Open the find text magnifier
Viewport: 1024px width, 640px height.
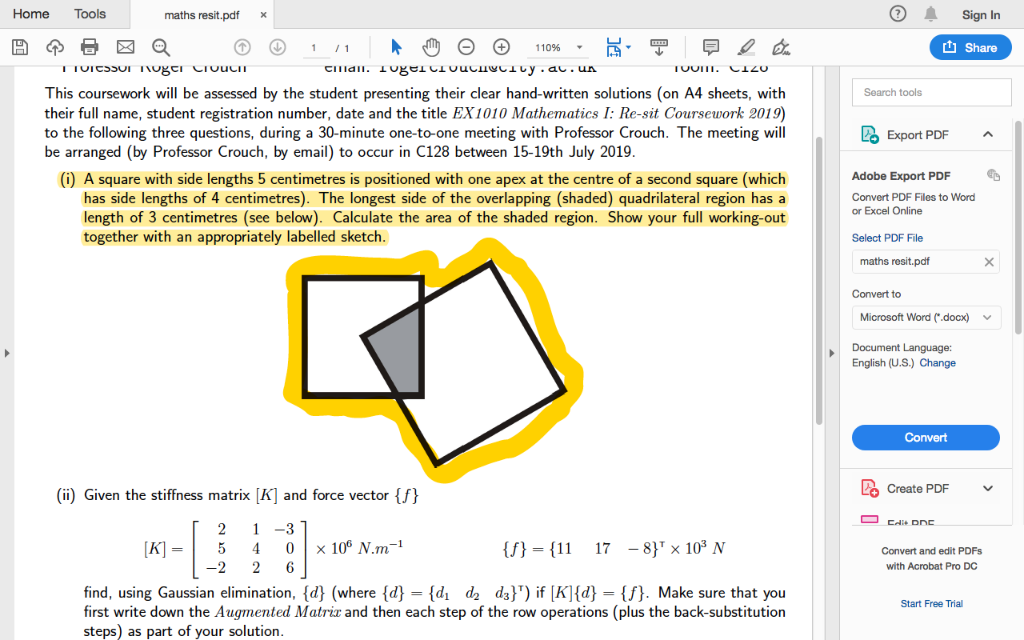[x=161, y=47]
